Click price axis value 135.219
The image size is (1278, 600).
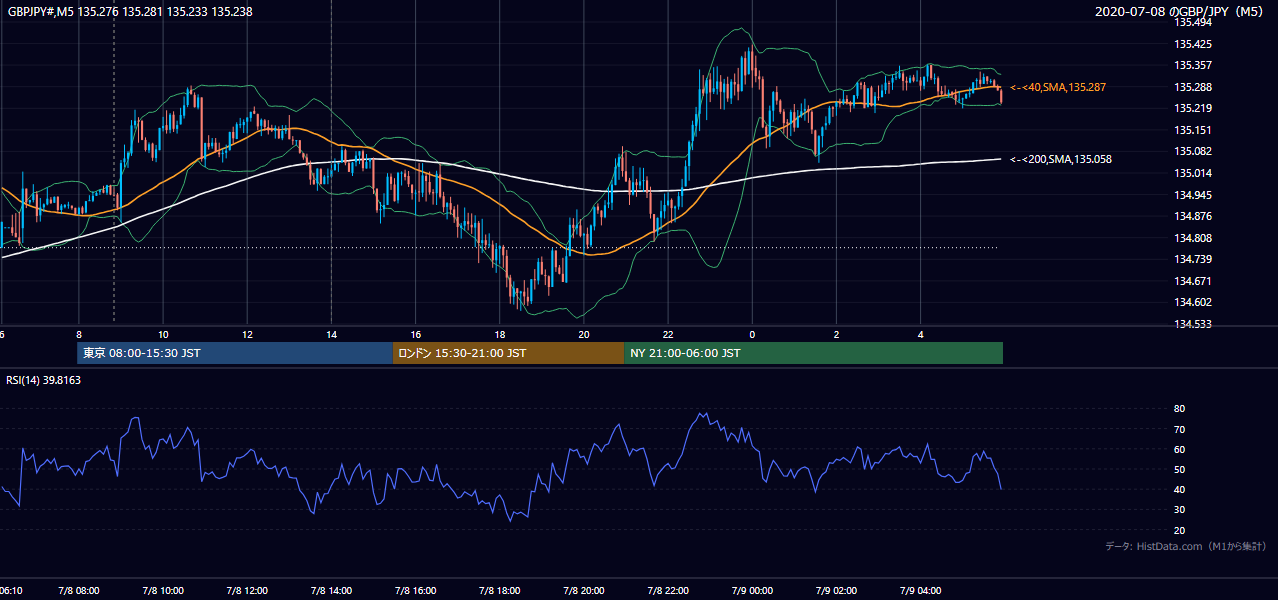click(x=1193, y=108)
